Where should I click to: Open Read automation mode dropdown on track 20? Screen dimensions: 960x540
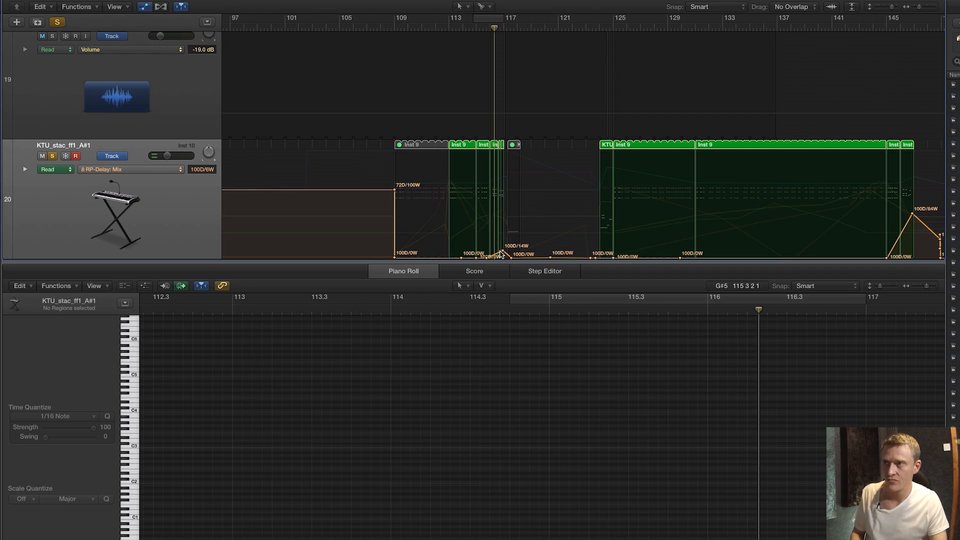tap(55, 170)
